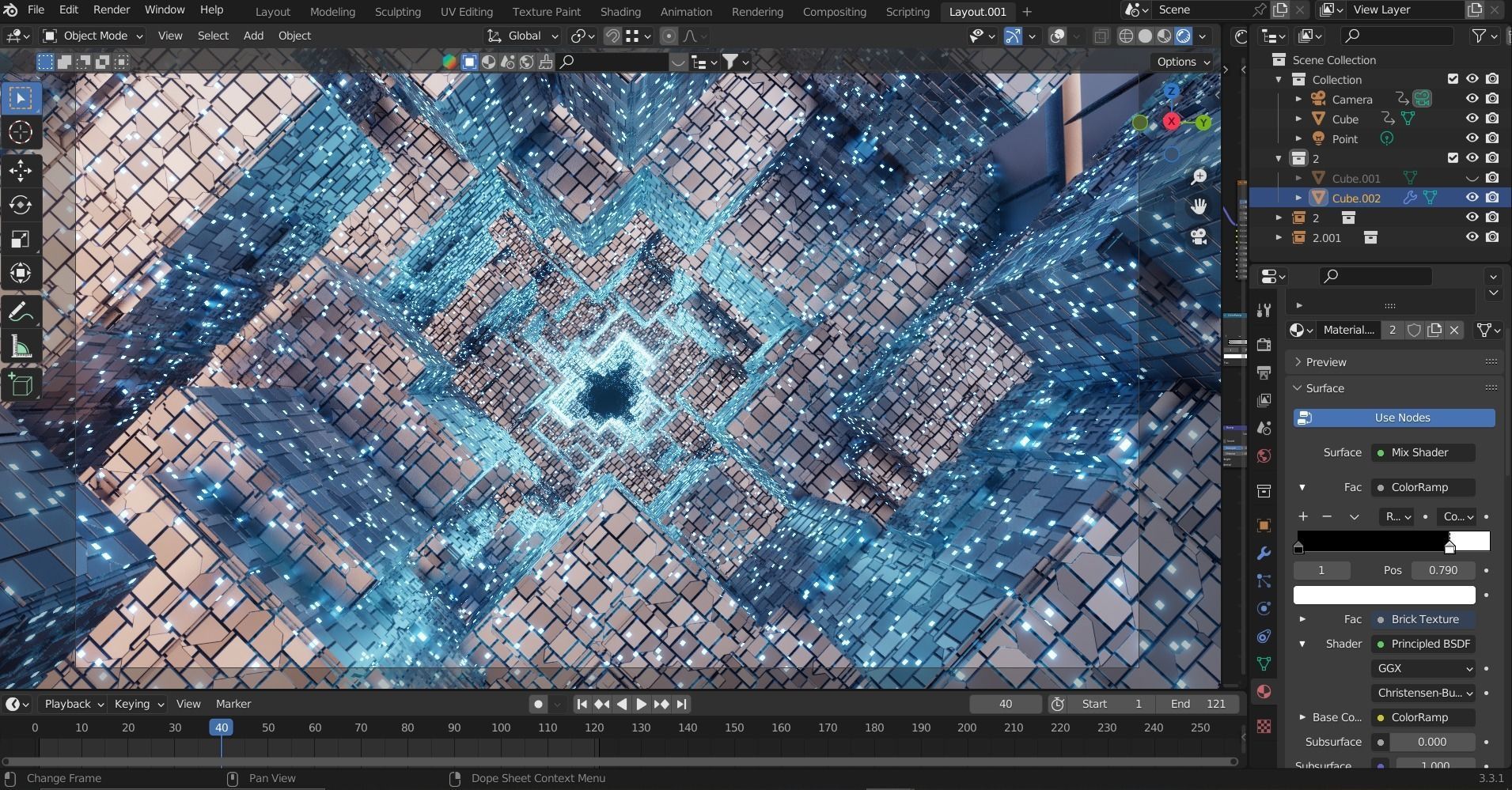The height and width of the screenshot is (790, 1512).
Task: Toggle auto keying record button
Action: [538, 704]
